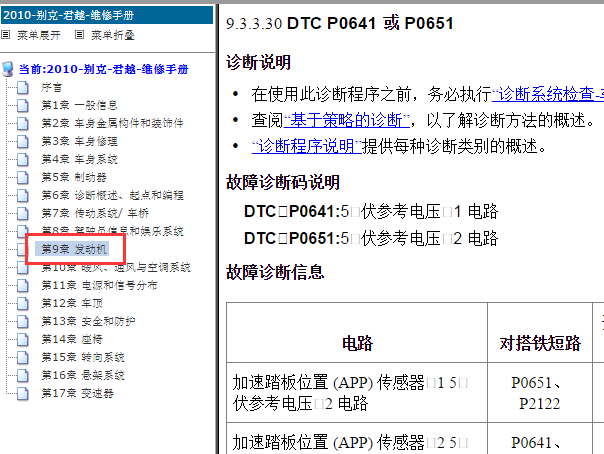This screenshot has width=604, height=454.
Task: Click the heading 9.3.3.30 DTC P0641 或 P0651
Action: 340,23
